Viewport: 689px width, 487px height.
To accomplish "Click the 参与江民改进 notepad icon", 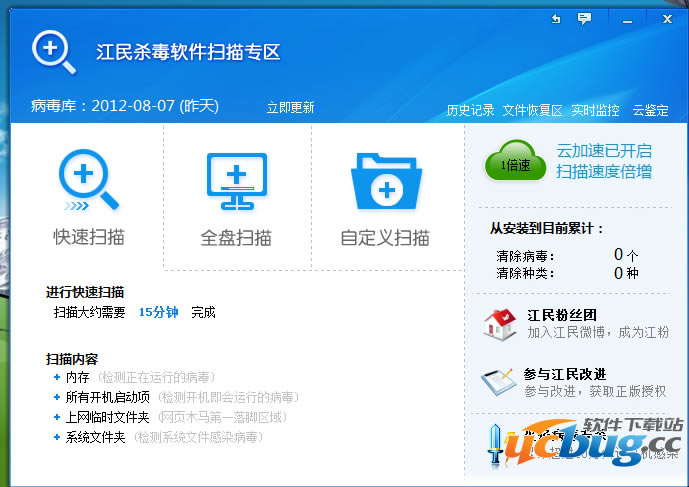I will 499,382.
